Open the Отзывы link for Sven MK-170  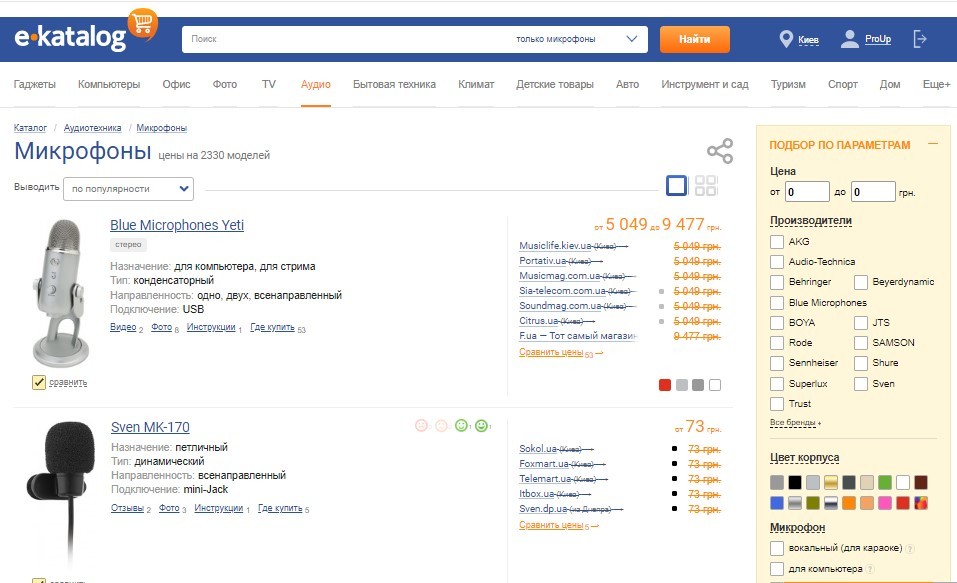tap(127, 508)
